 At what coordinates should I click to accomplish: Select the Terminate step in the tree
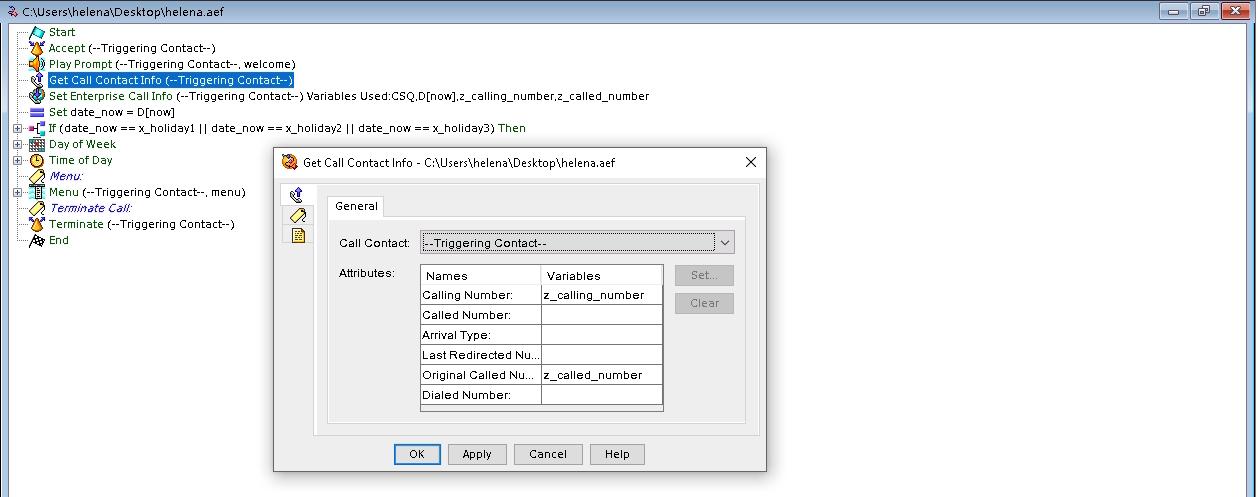coord(76,224)
